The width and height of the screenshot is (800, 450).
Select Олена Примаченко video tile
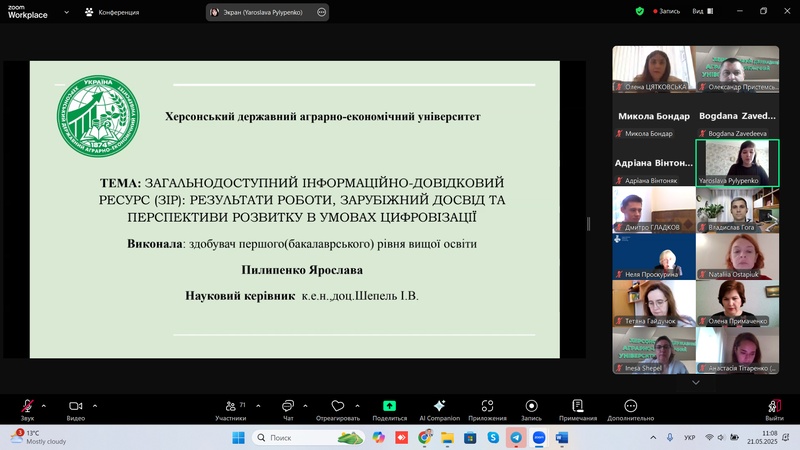tap(737, 304)
